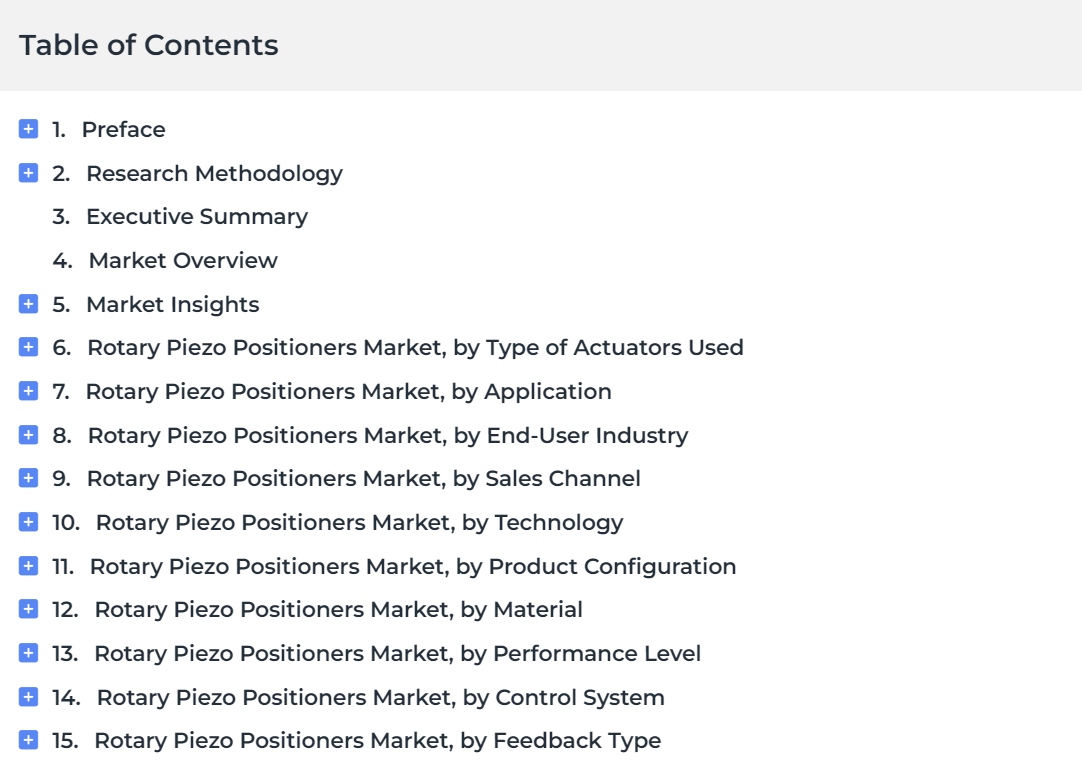Open the Executive Summary entry
1082x765 pixels.
coord(197,217)
